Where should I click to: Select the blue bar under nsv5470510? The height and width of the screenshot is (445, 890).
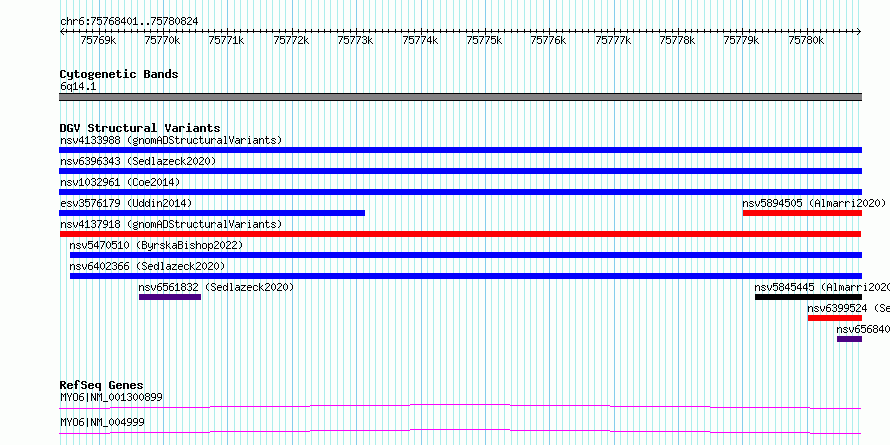466,255
